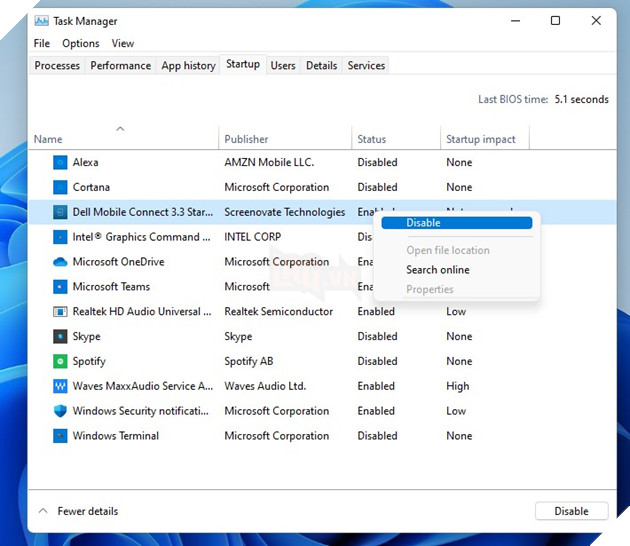The image size is (630, 546).
Task: Click the High startup impact value
Action: [458, 386]
